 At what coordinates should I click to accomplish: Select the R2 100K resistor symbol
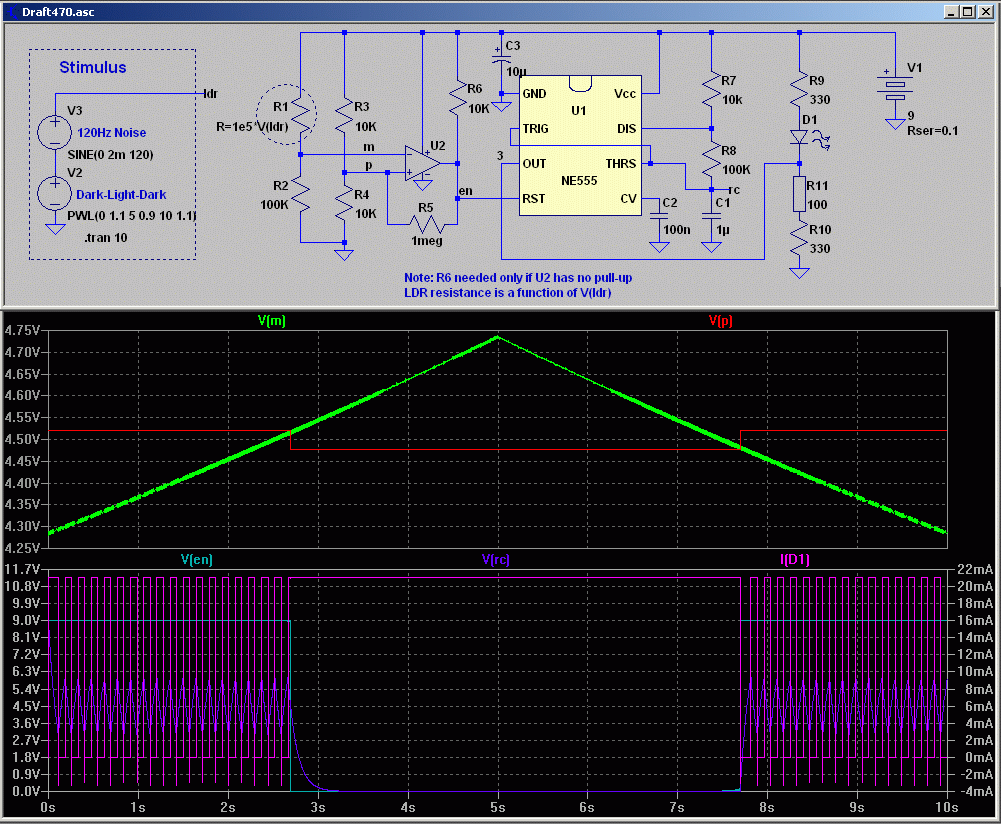point(300,195)
